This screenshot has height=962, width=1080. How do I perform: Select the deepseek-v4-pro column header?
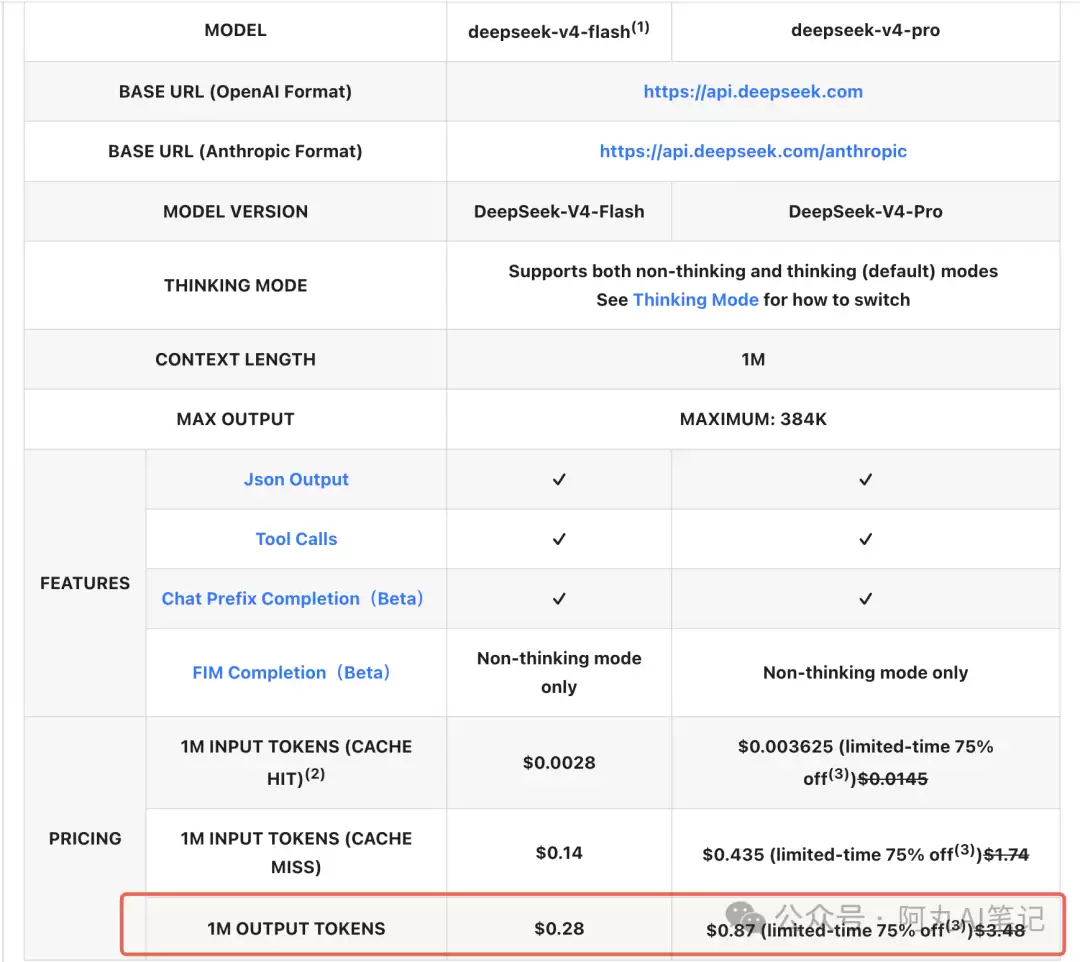click(x=866, y=30)
